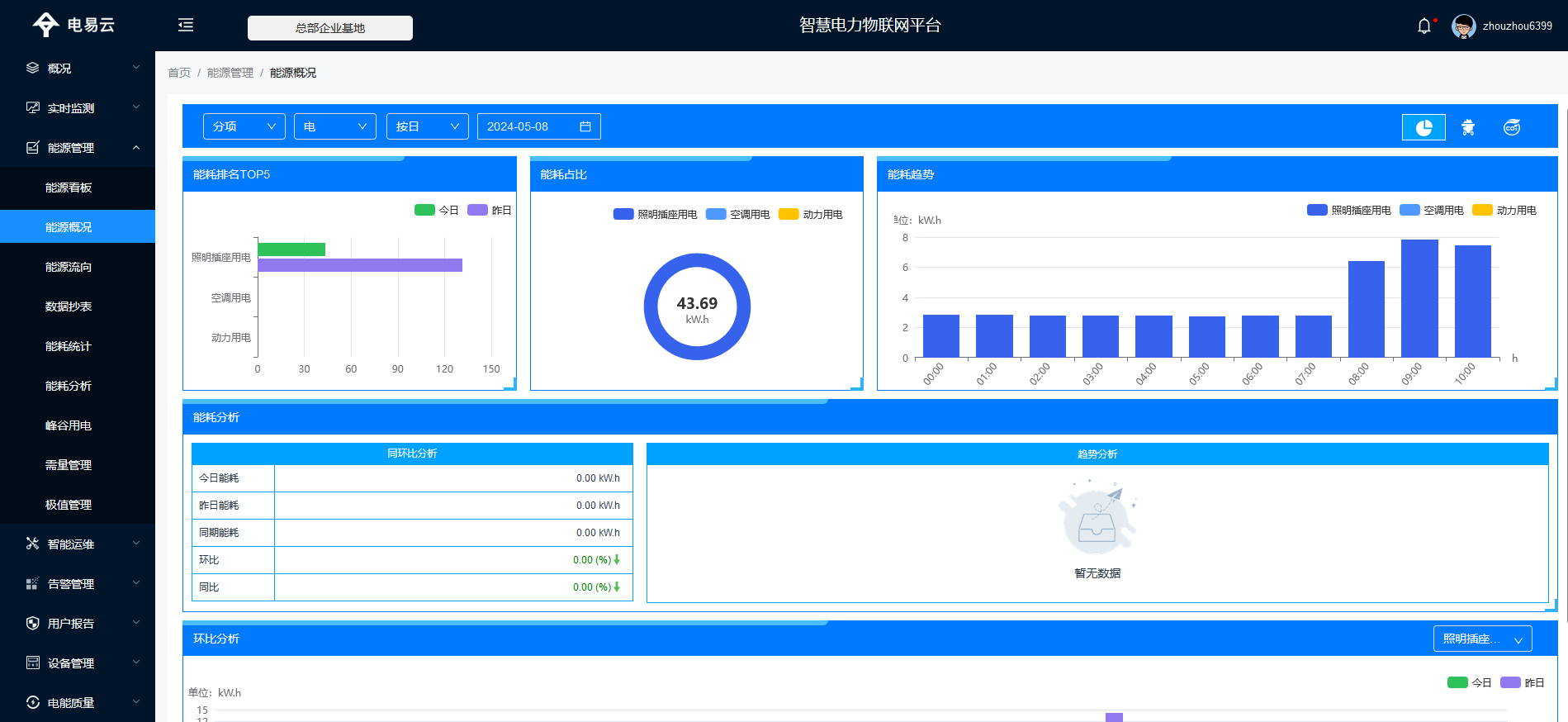Image resolution: width=1568 pixels, height=722 pixels.
Task: Toggle 今日 series in 环比分析 legend
Action: [x=1469, y=682]
